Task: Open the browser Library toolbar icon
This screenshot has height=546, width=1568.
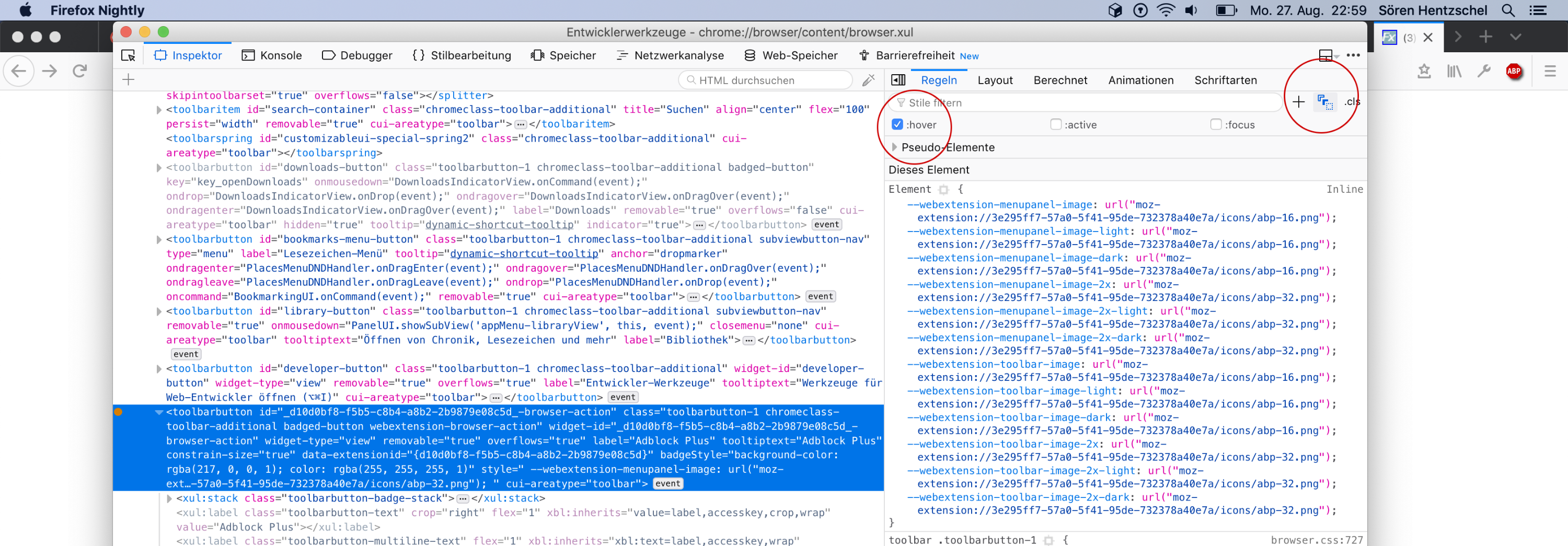Action: tap(1454, 71)
